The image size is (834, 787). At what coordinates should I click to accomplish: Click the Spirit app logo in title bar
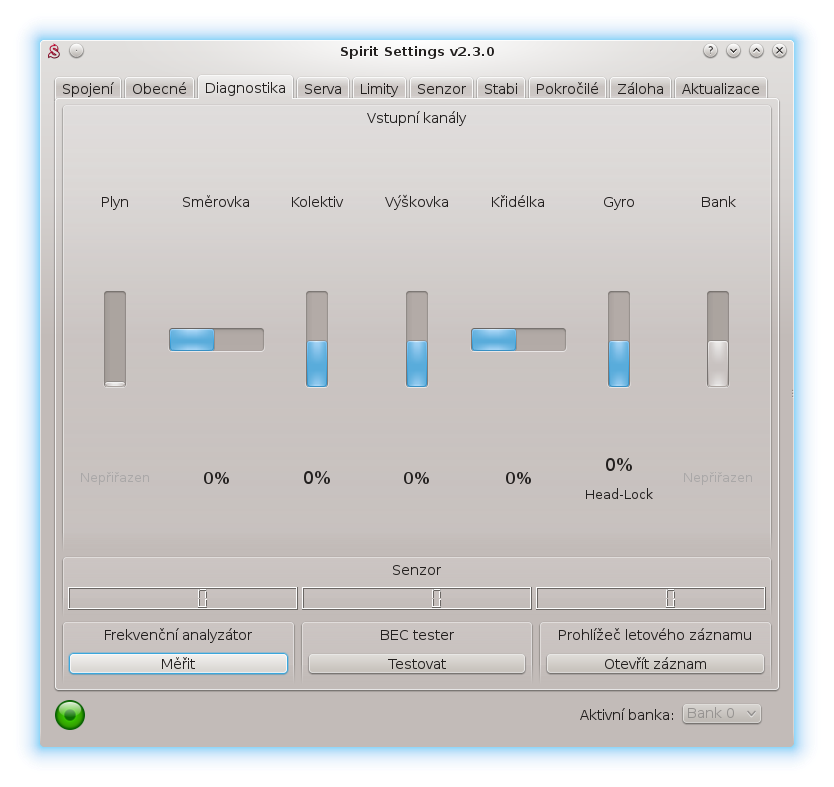(x=55, y=51)
